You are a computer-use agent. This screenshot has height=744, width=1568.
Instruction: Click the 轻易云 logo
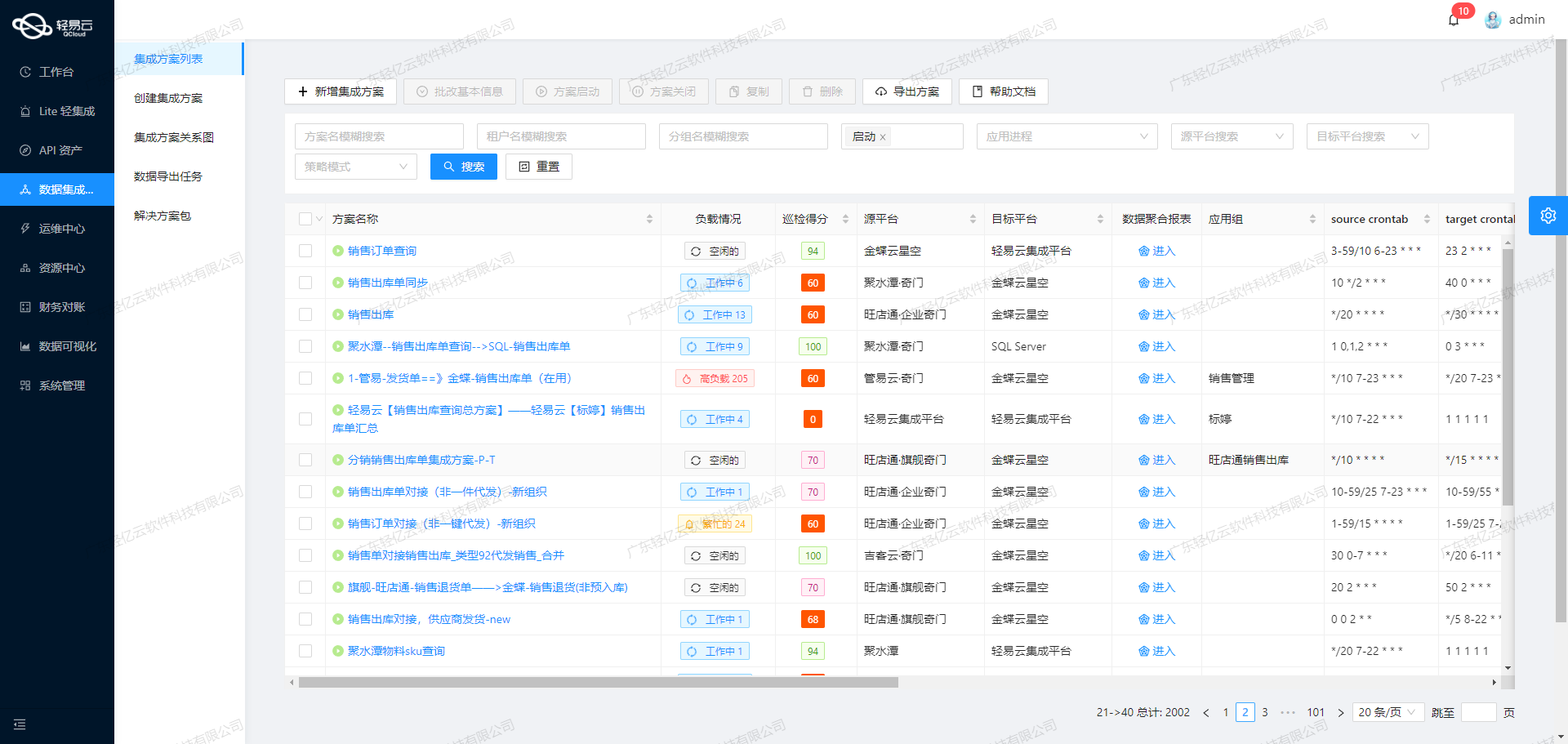[x=53, y=25]
